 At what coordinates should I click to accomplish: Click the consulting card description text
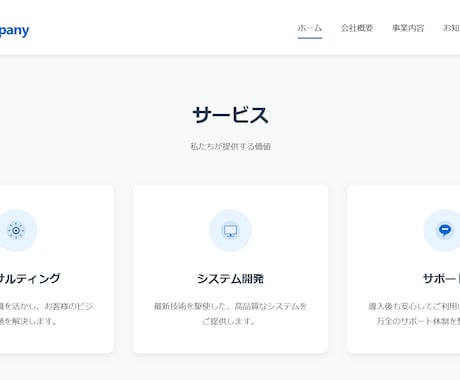pos(47,313)
